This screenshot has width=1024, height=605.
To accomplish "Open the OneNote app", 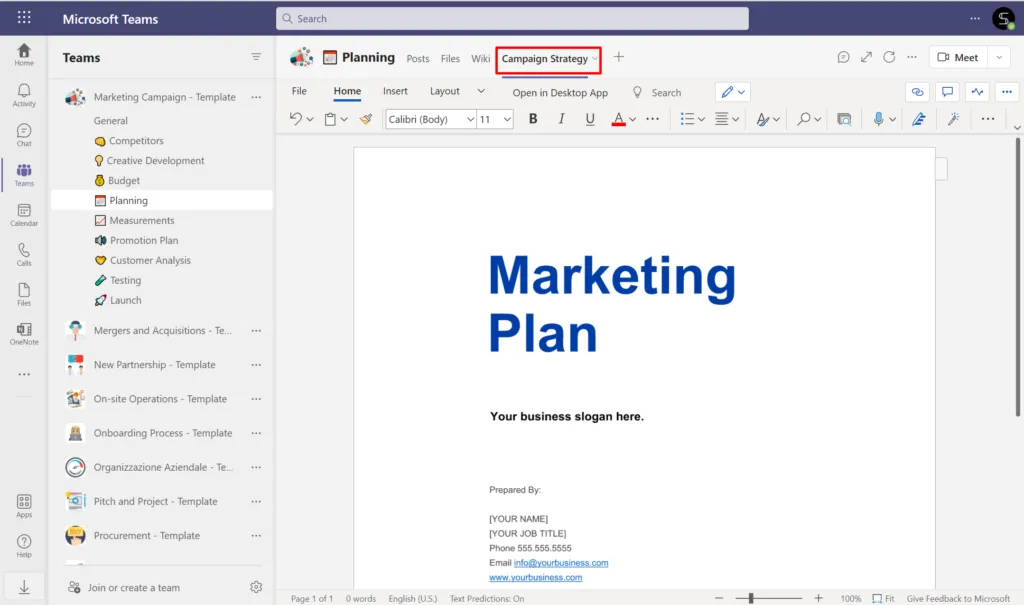I will click(24, 334).
